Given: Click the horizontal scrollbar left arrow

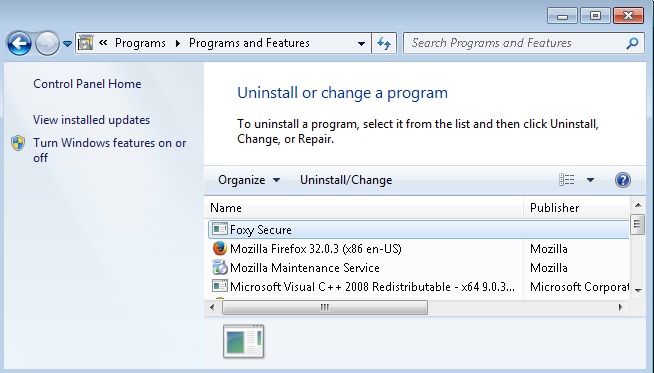Looking at the screenshot, I should pyautogui.click(x=212, y=308).
